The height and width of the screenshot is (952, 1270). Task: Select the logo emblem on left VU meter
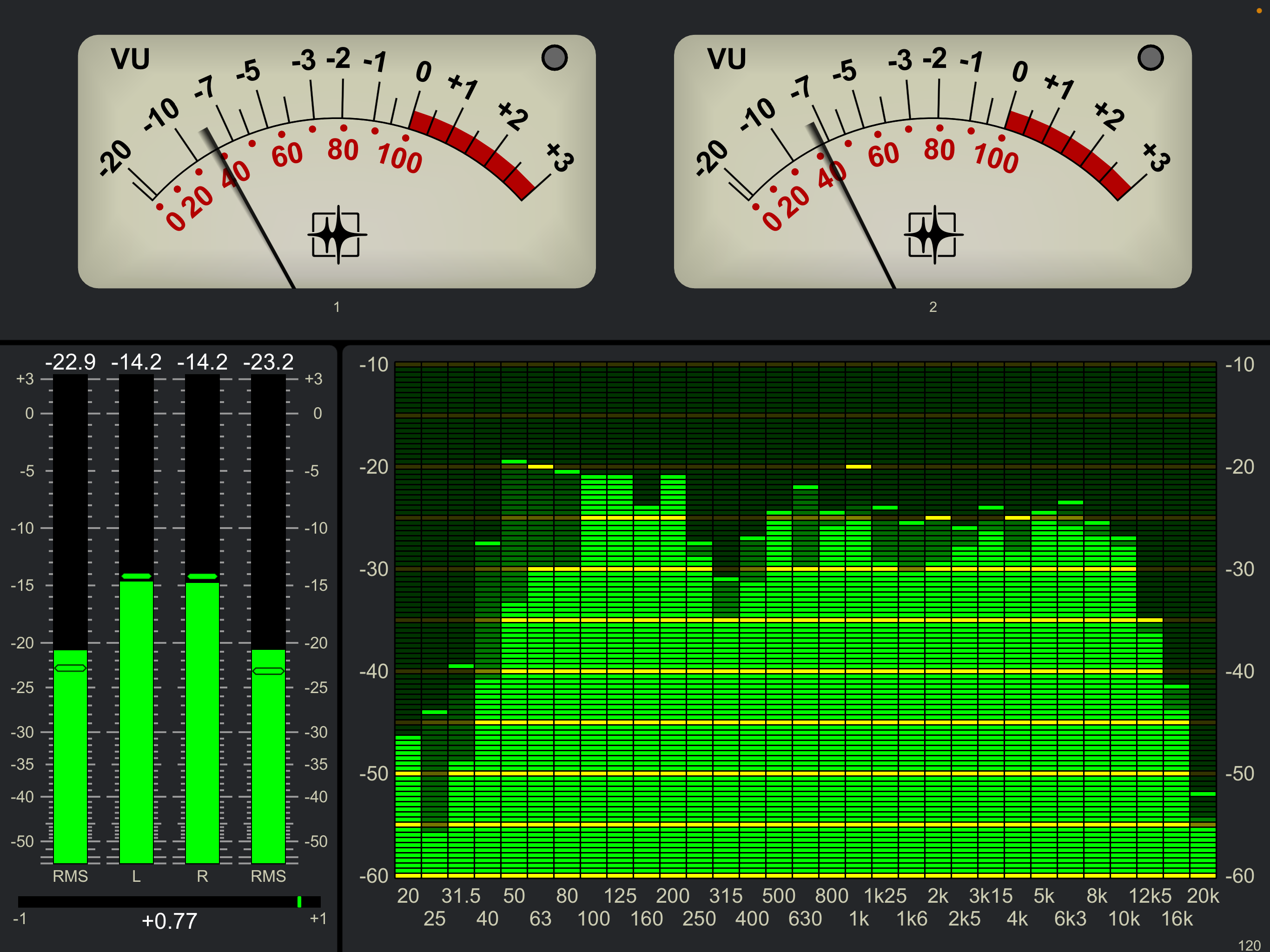coord(337,235)
